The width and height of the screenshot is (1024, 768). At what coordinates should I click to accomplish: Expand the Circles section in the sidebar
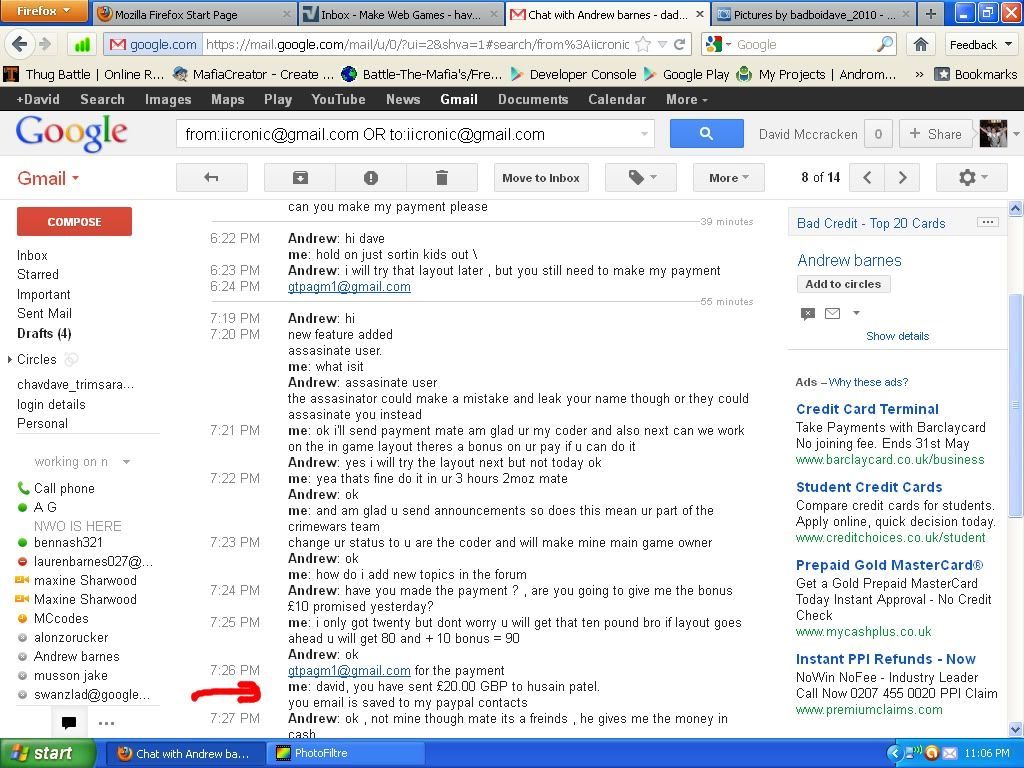point(11,359)
